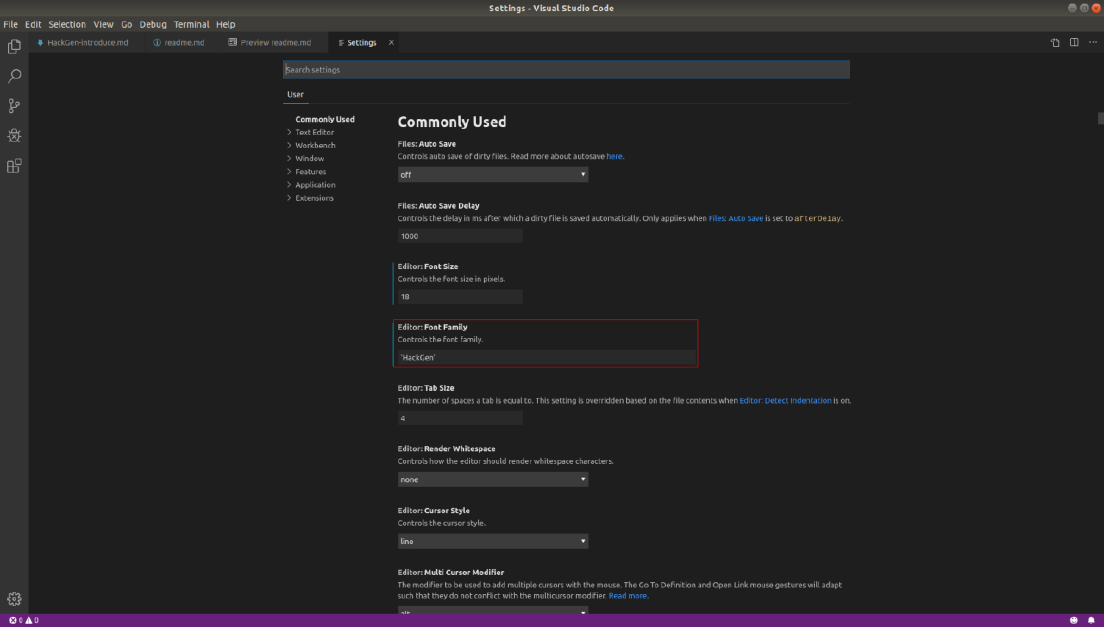Open the Edit menu
Image resolution: width=1104 pixels, height=627 pixels.
33,24
